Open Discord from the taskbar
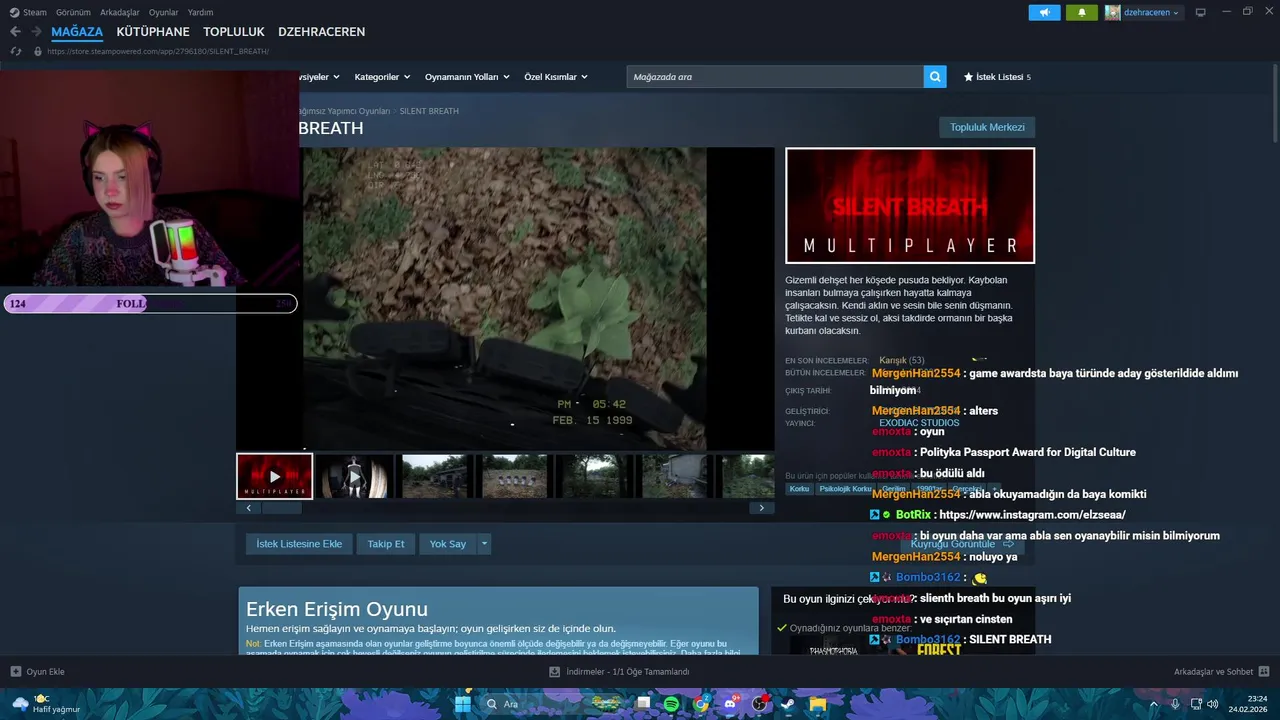The width and height of the screenshot is (1280, 720). (x=730, y=704)
